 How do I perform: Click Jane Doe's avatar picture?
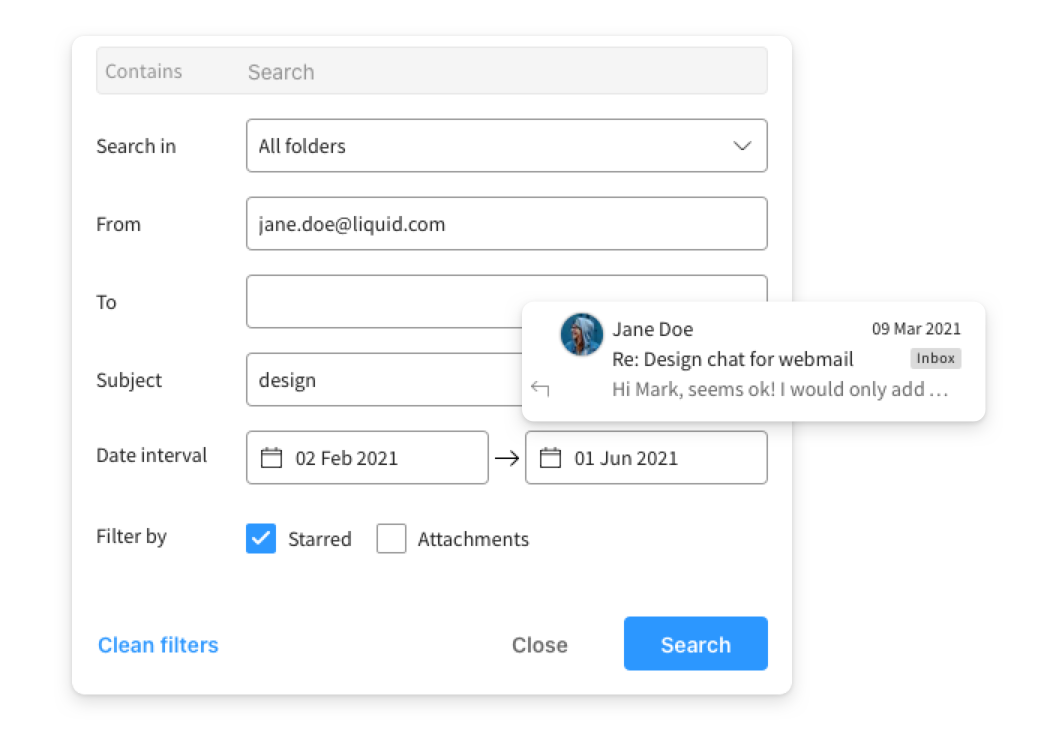coord(581,335)
